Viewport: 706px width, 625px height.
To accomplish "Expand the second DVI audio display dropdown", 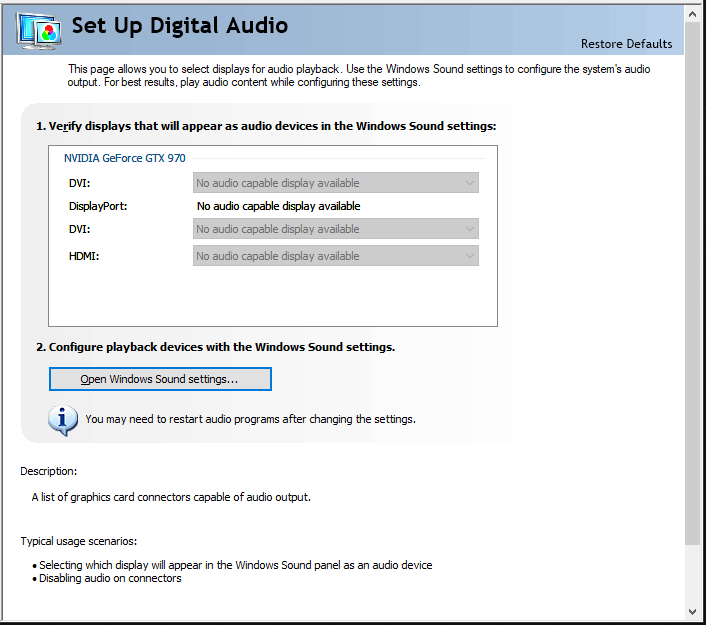I will point(336,229).
